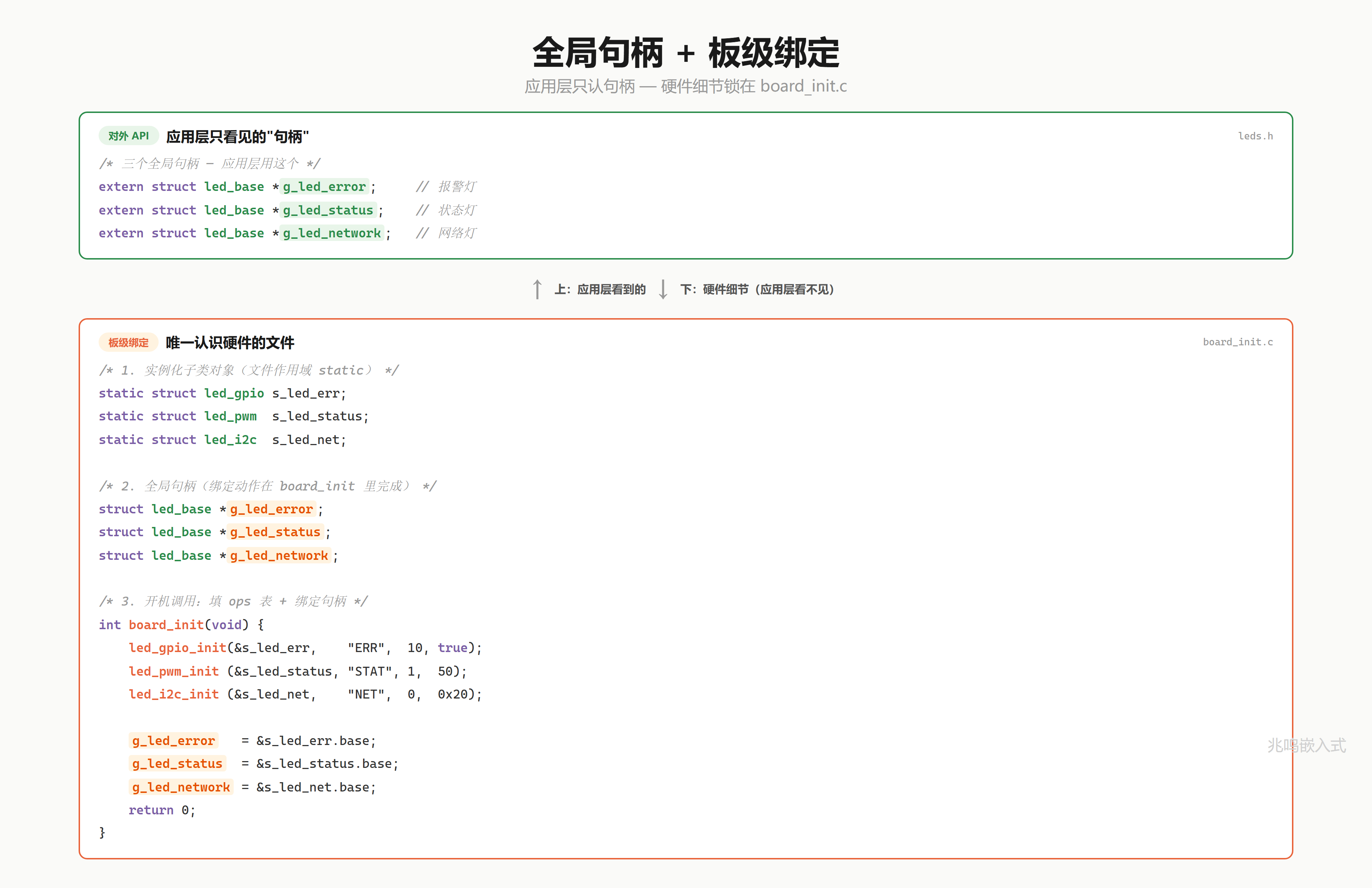Click the value &s_led_status.base;
The height and width of the screenshot is (888, 1372).
click(x=328, y=764)
